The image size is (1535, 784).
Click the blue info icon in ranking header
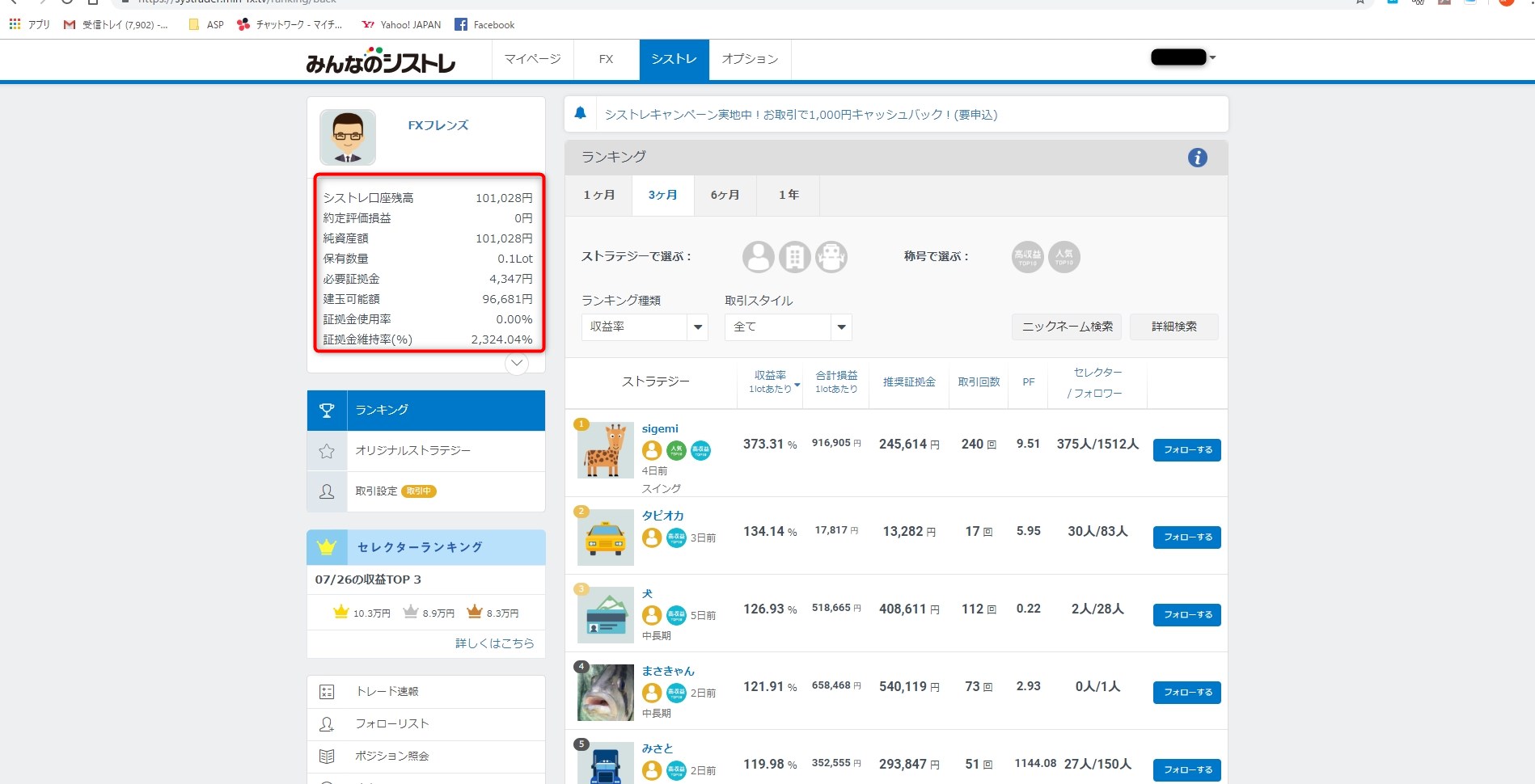coord(1197,158)
